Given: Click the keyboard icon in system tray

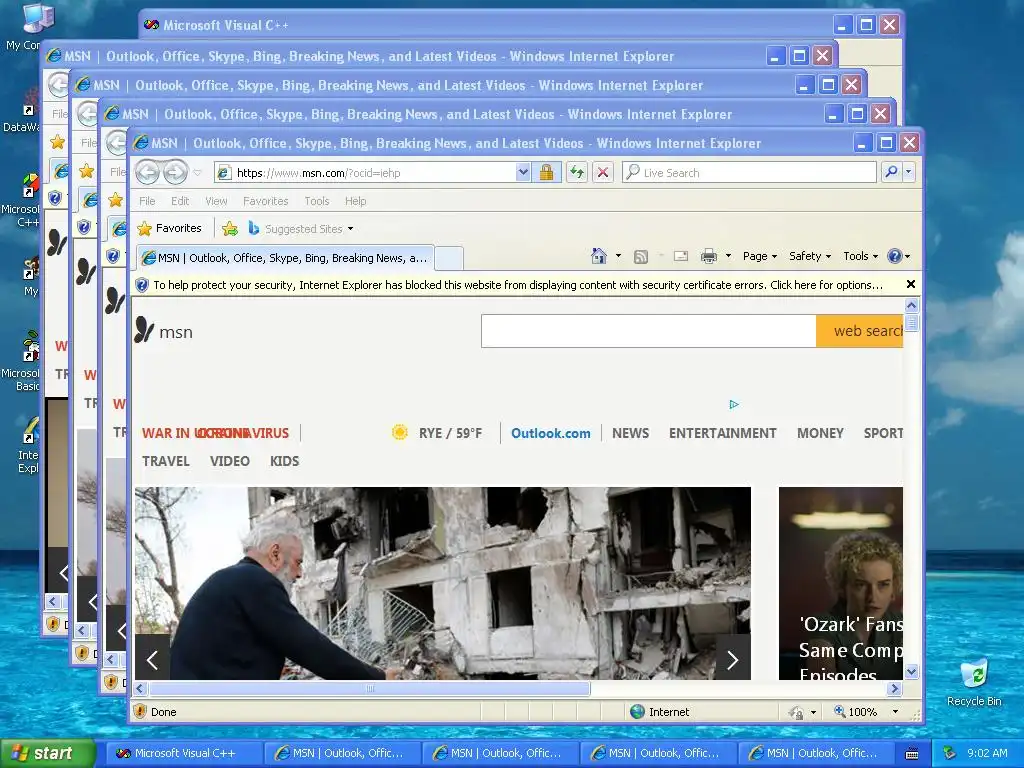Looking at the screenshot, I should pyautogui.click(x=912, y=754).
